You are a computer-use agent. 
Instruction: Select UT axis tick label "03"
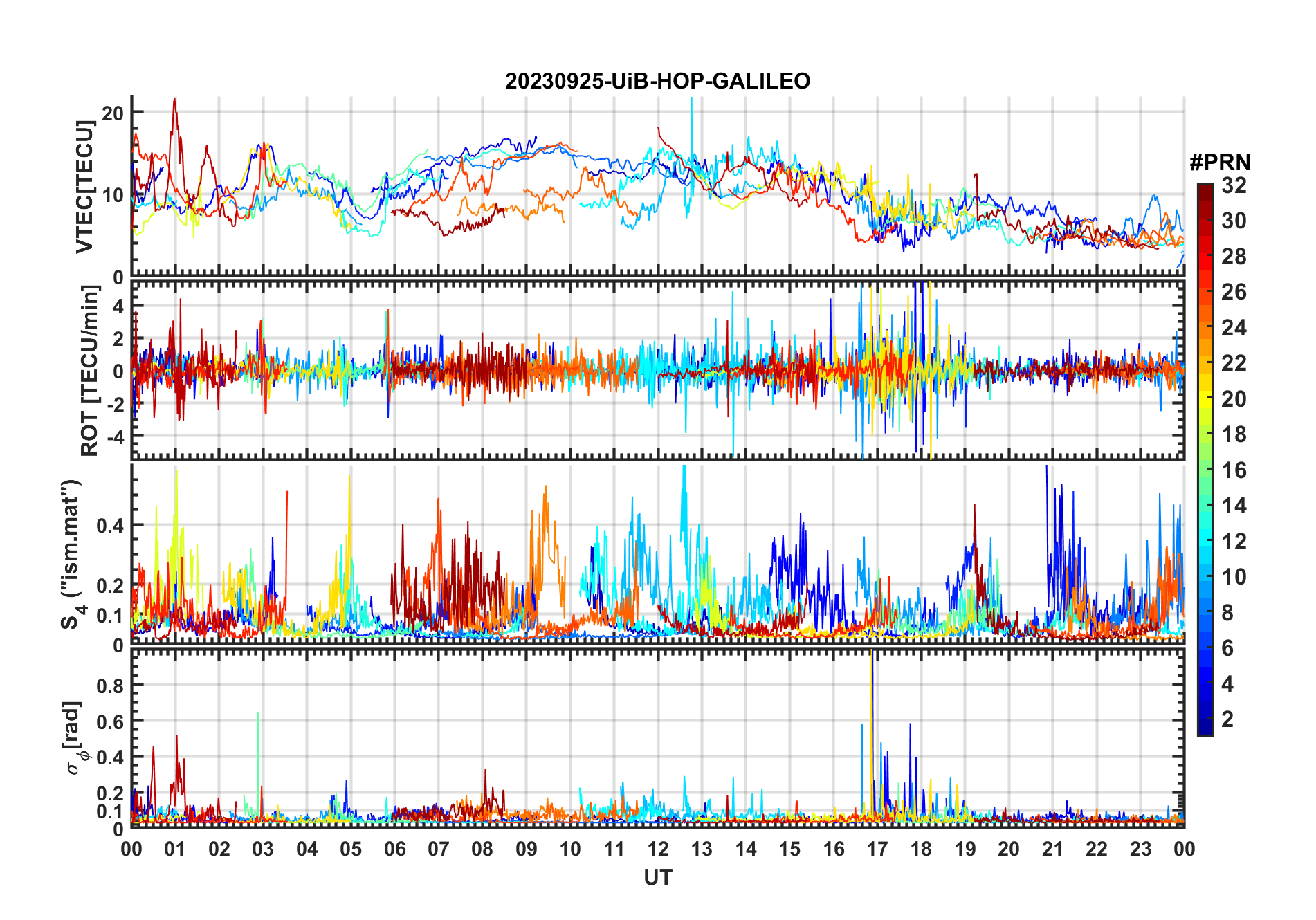[263, 849]
